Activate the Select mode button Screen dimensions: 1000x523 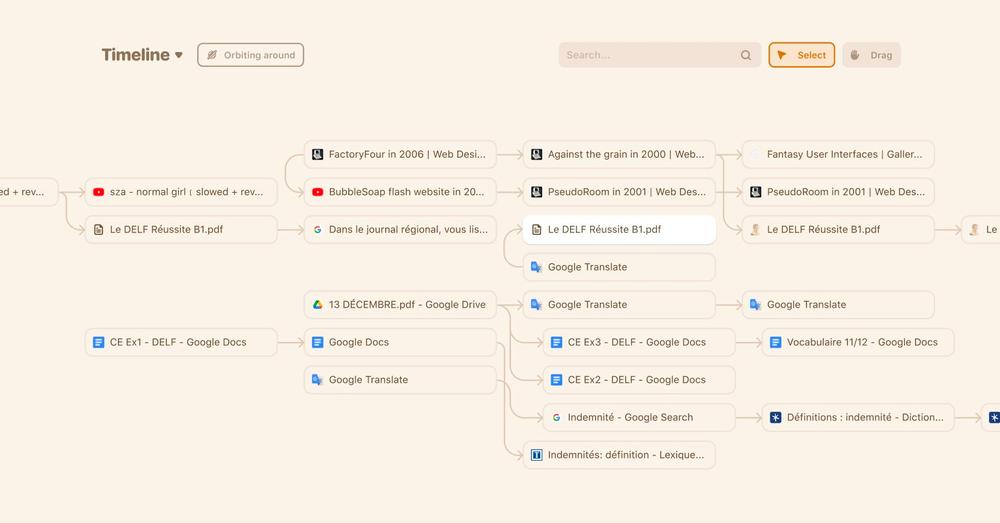point(802,55)
